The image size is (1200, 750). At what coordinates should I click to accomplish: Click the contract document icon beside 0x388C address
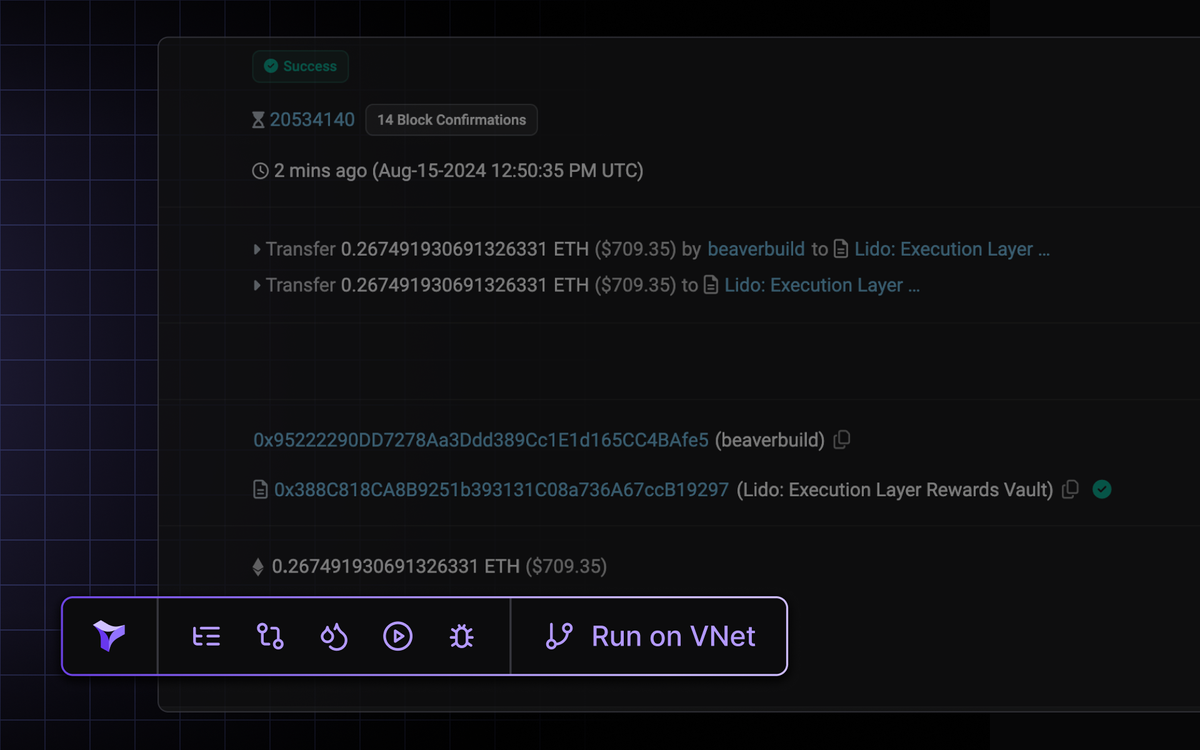pyautogui.click(x=260, y=490)
